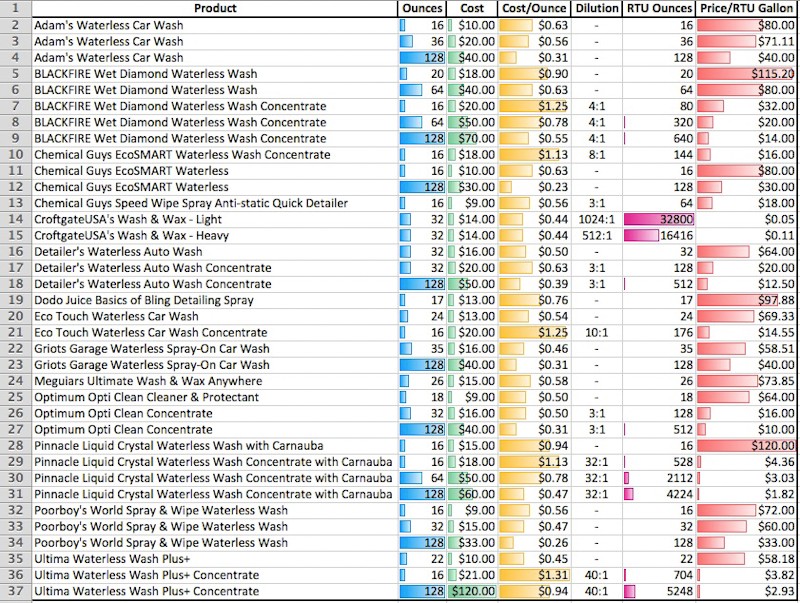
Task: Select the Cost column header
Action: click(x=472, y=8)
